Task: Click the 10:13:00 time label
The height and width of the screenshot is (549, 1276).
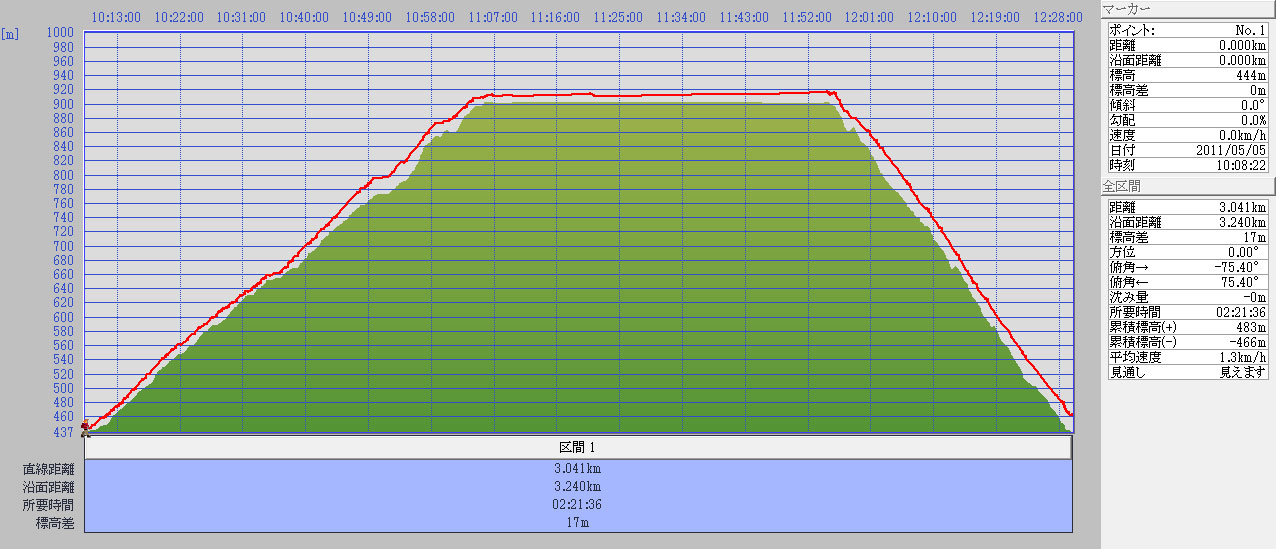Action: click(116, 17)
